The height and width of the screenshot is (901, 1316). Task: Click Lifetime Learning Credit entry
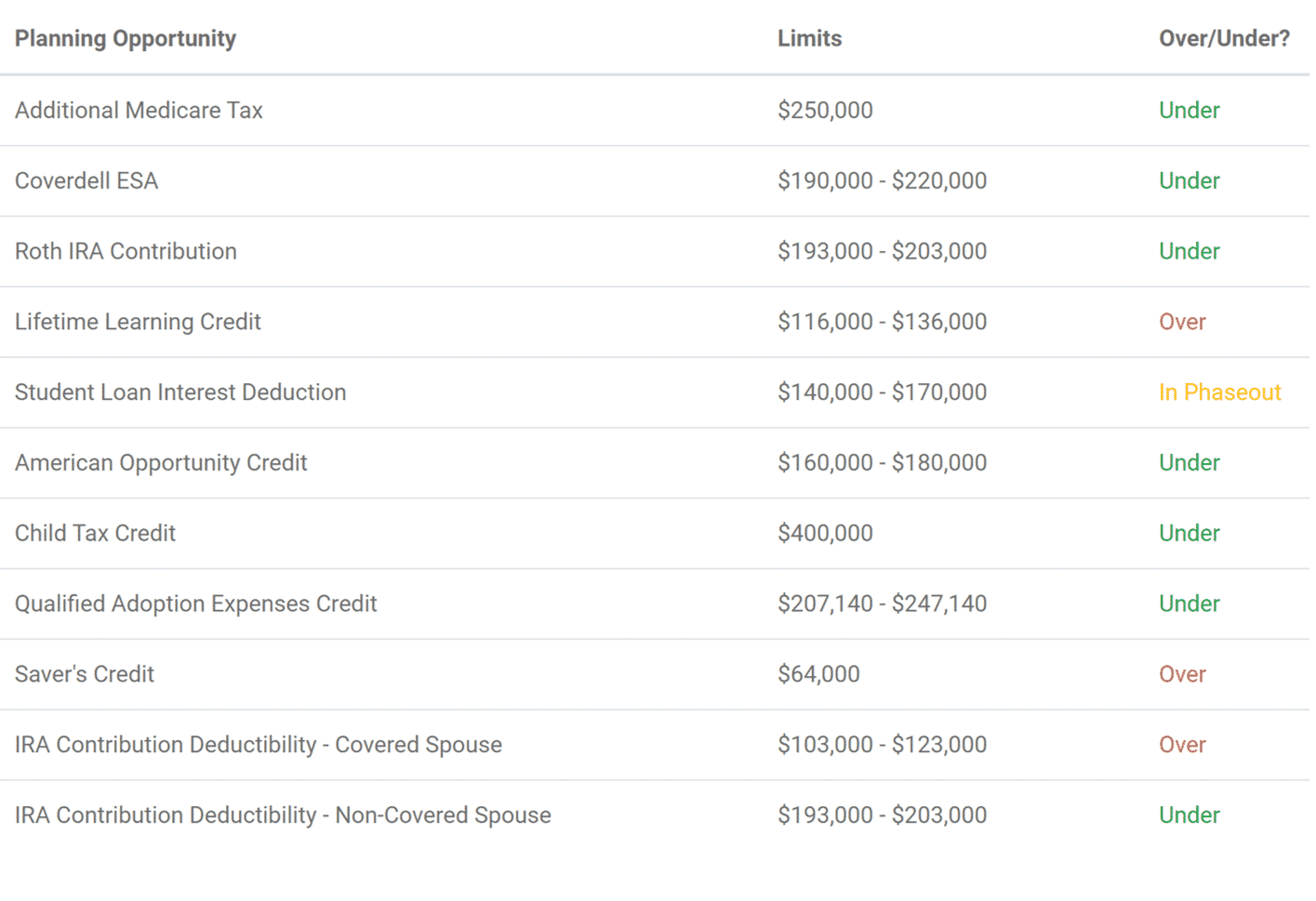pos(138,322)
